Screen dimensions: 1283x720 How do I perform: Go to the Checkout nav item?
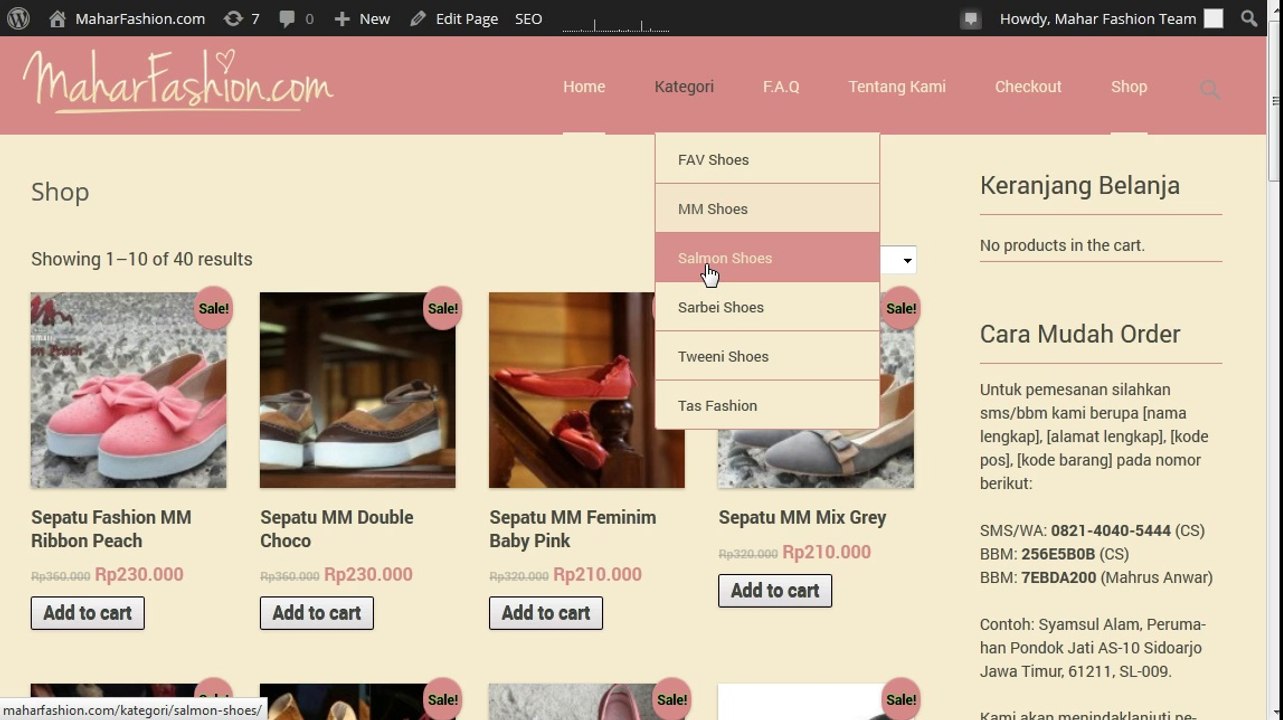pyautogui.click(x=1028, y=87)
